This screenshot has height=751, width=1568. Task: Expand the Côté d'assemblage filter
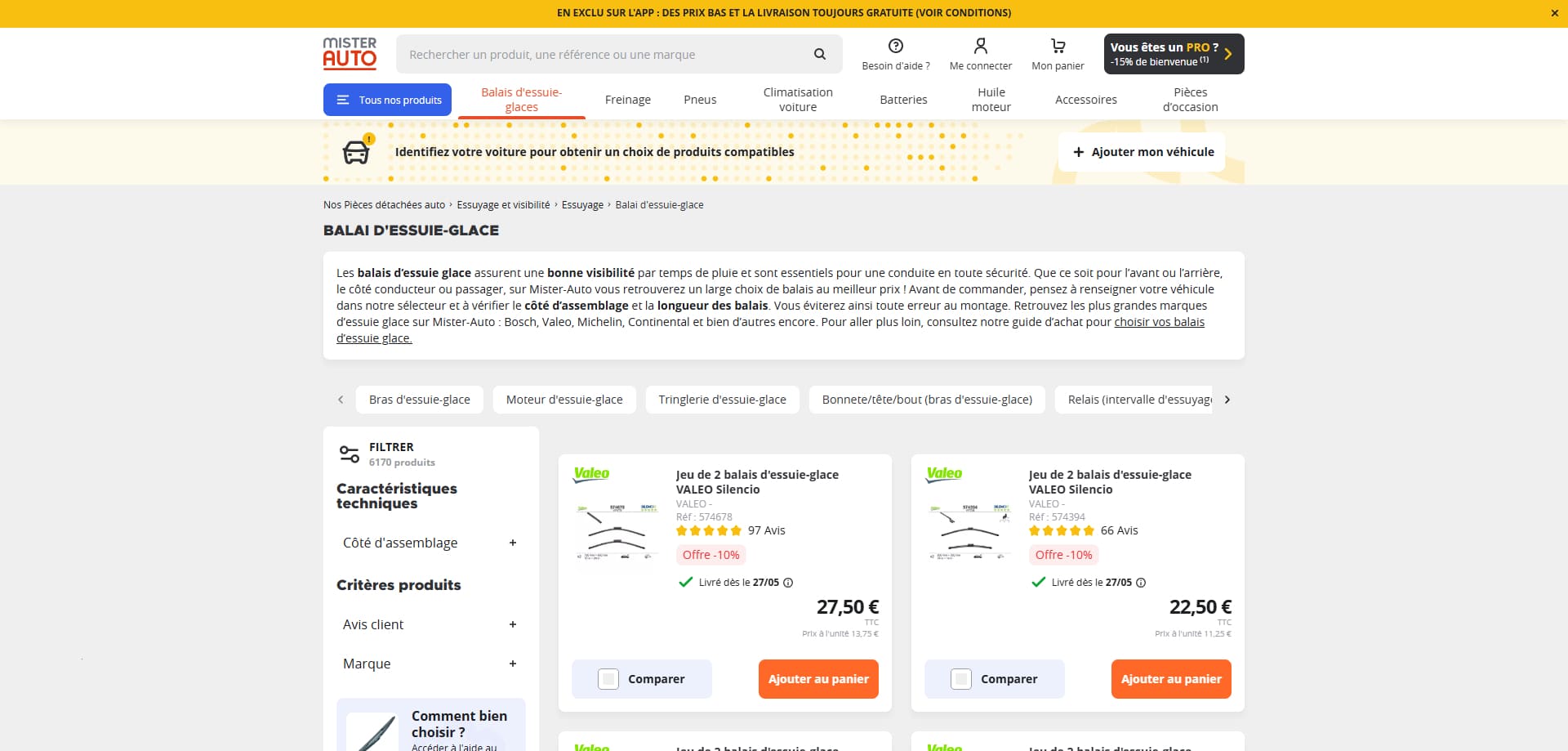pyautogui.click(x=430, y=543)
